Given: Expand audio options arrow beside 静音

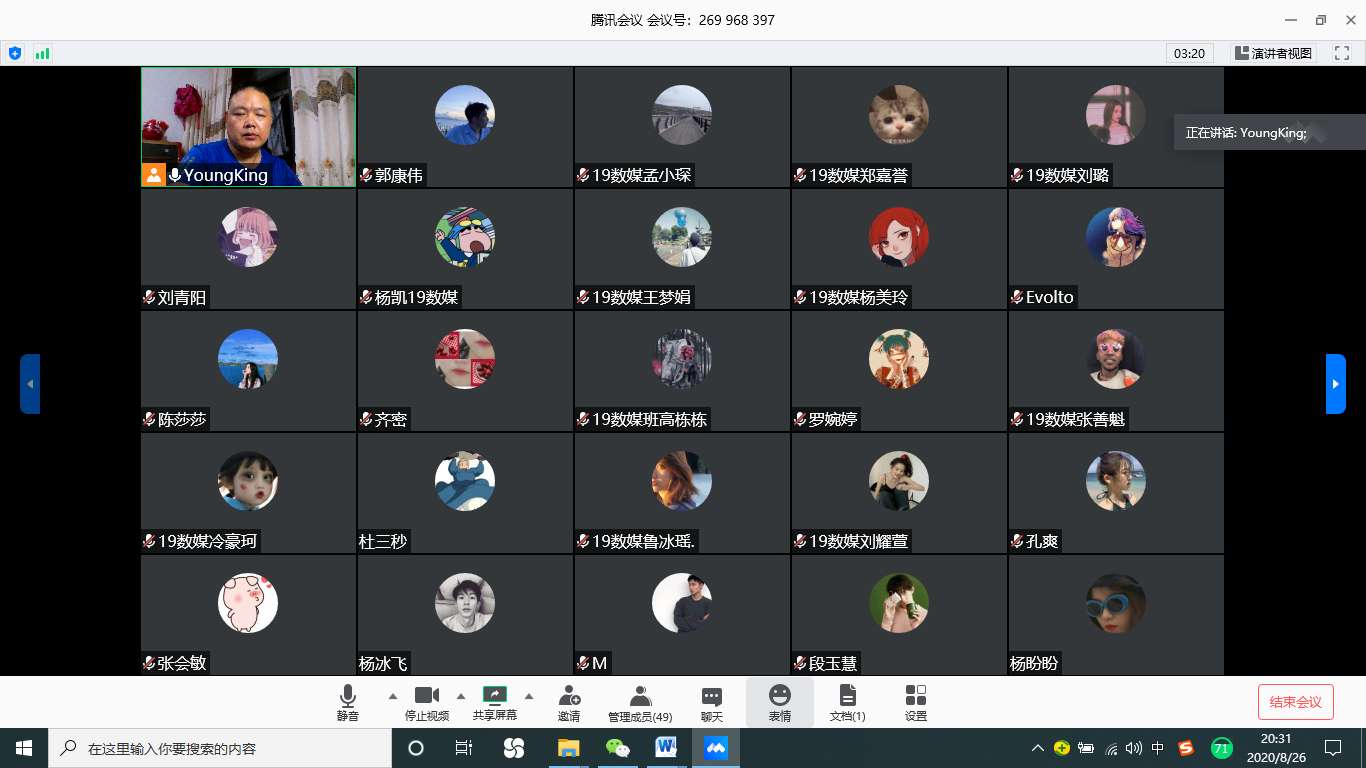Looking at the screenshot, I should tap(392, 696).
